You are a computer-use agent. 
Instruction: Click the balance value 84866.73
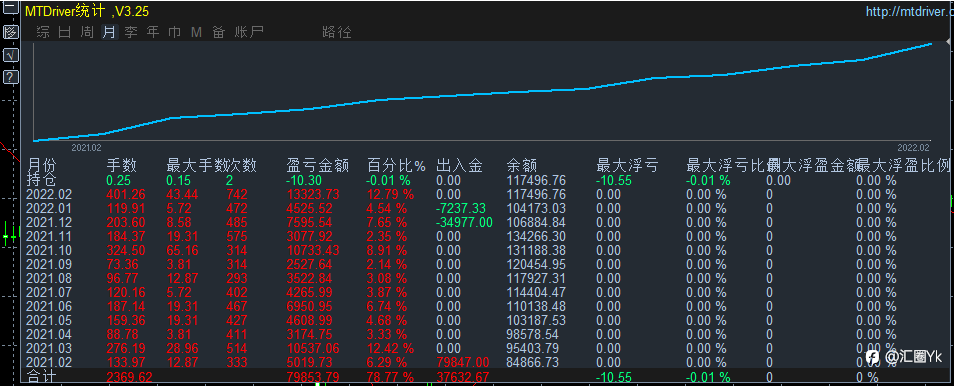pos(532,362)
